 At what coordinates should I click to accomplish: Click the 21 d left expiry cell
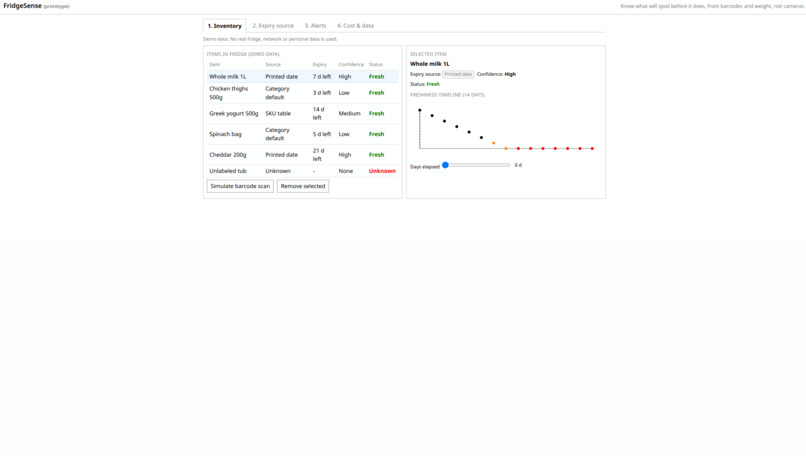coord(319,155)
